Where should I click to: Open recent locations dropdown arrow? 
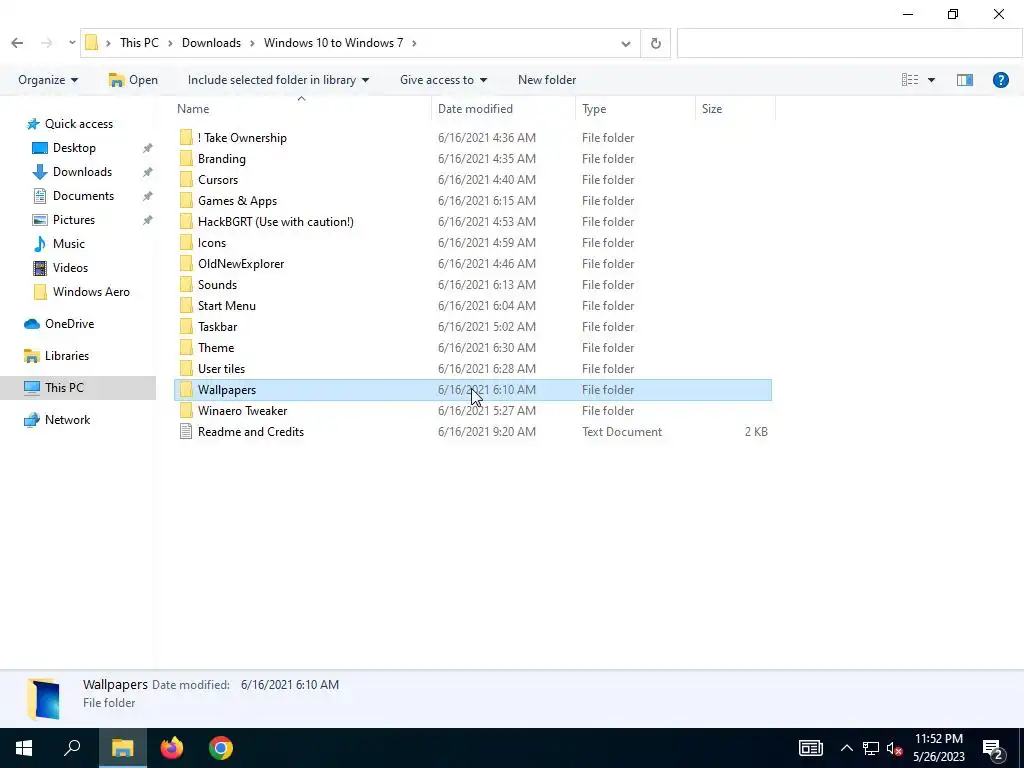[72, 43]
